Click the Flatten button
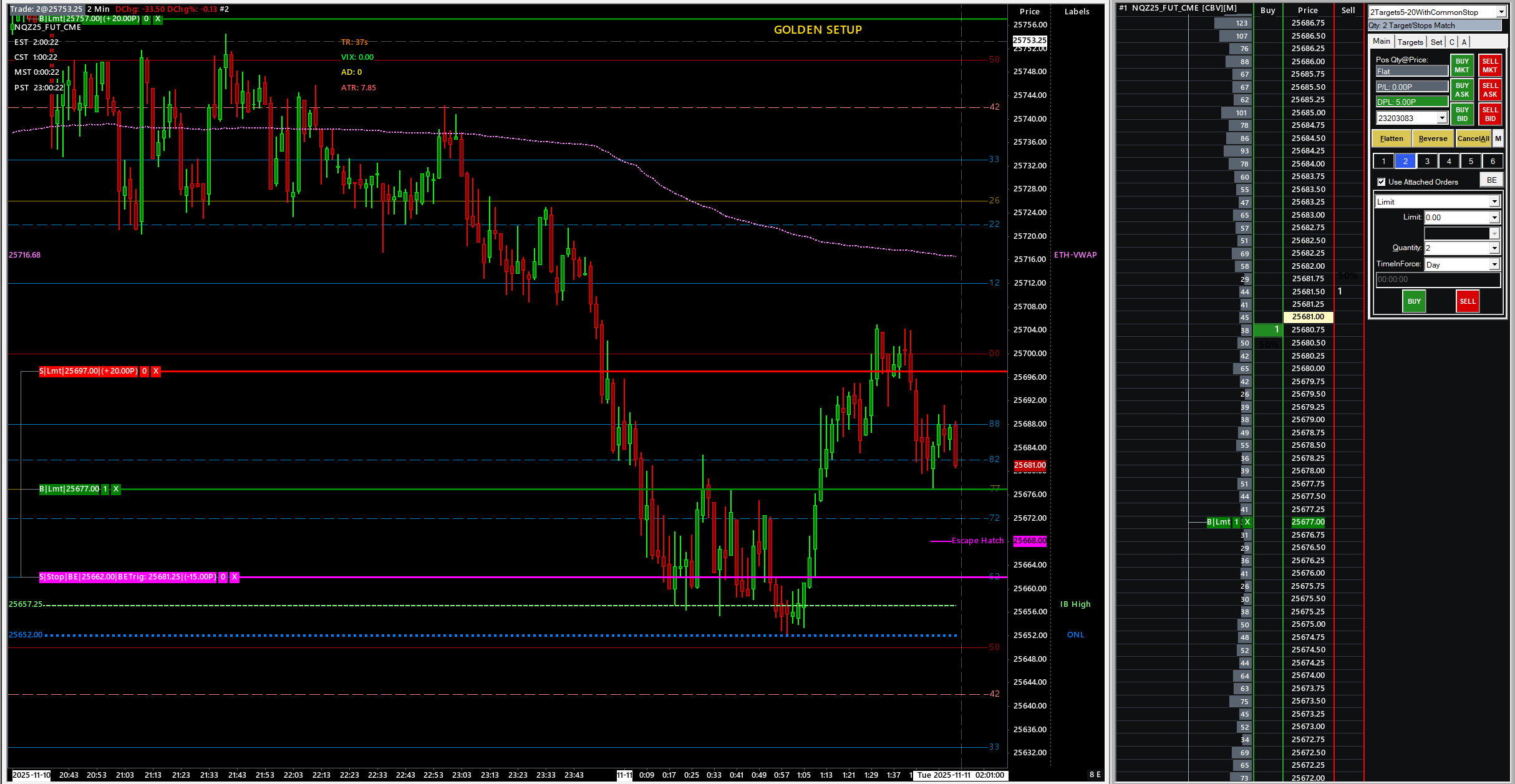Screen dimensions: 1515x784 click(x=1392, y=138)
